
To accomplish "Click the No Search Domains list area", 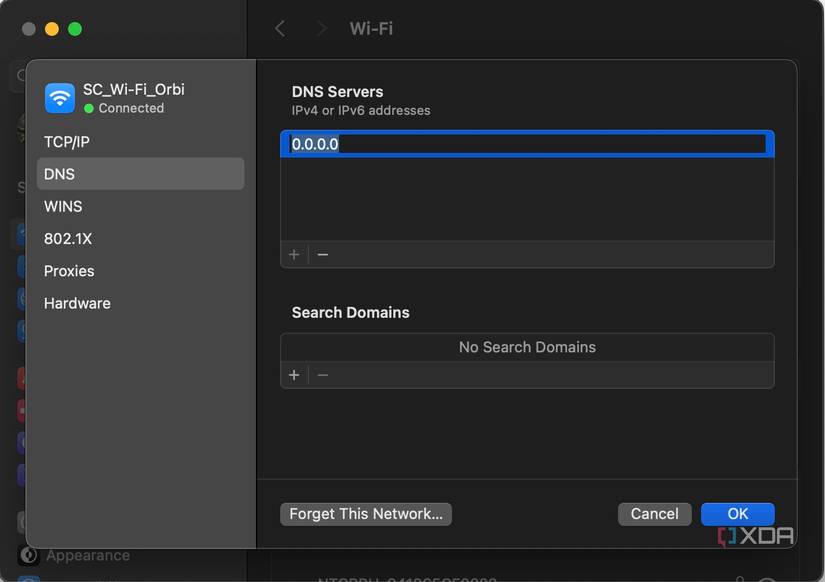I will 527,347.
